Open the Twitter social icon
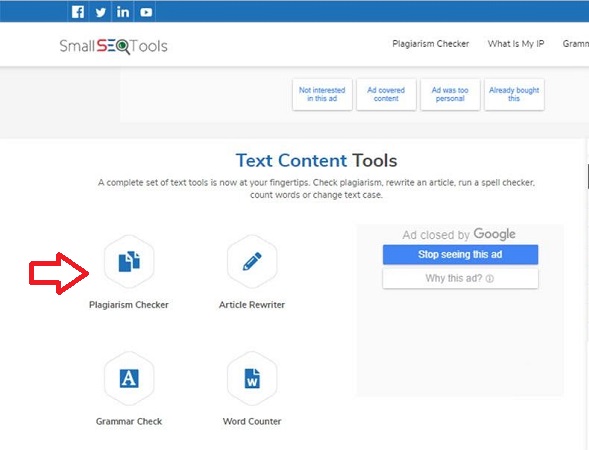 click(x=100, y=12)
